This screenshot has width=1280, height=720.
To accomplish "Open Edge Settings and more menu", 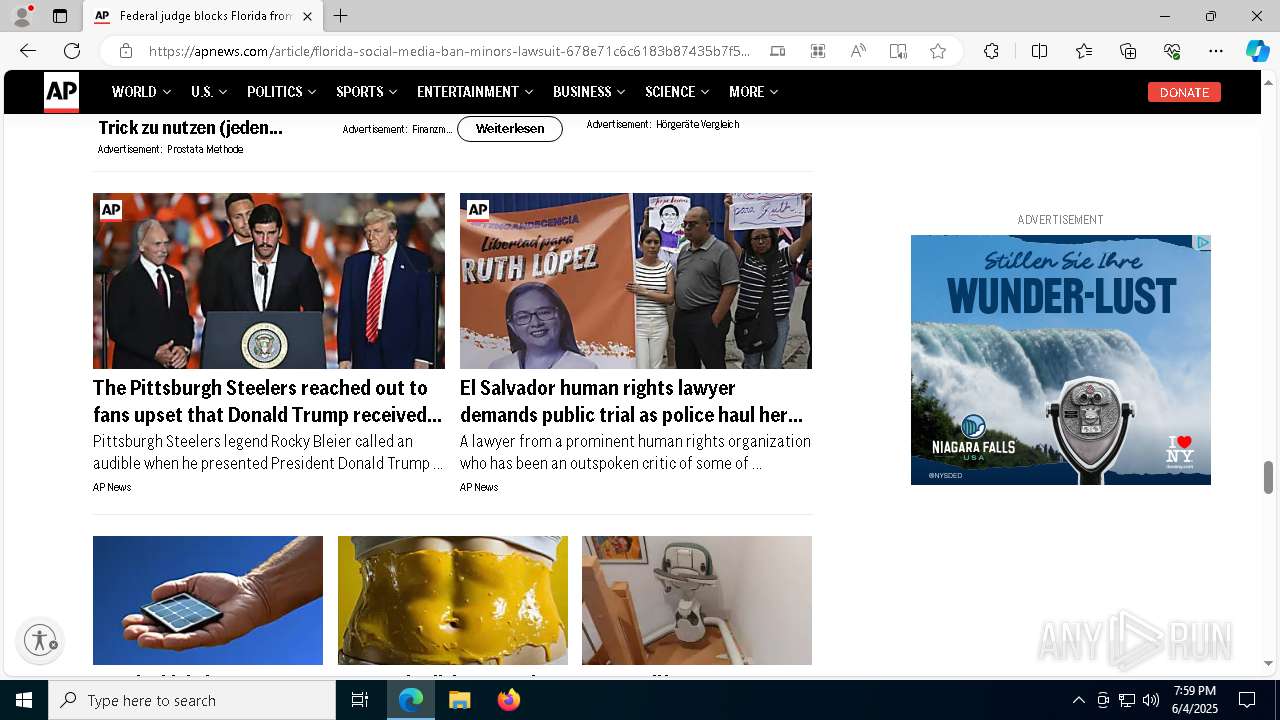I will coord(1216,51).
